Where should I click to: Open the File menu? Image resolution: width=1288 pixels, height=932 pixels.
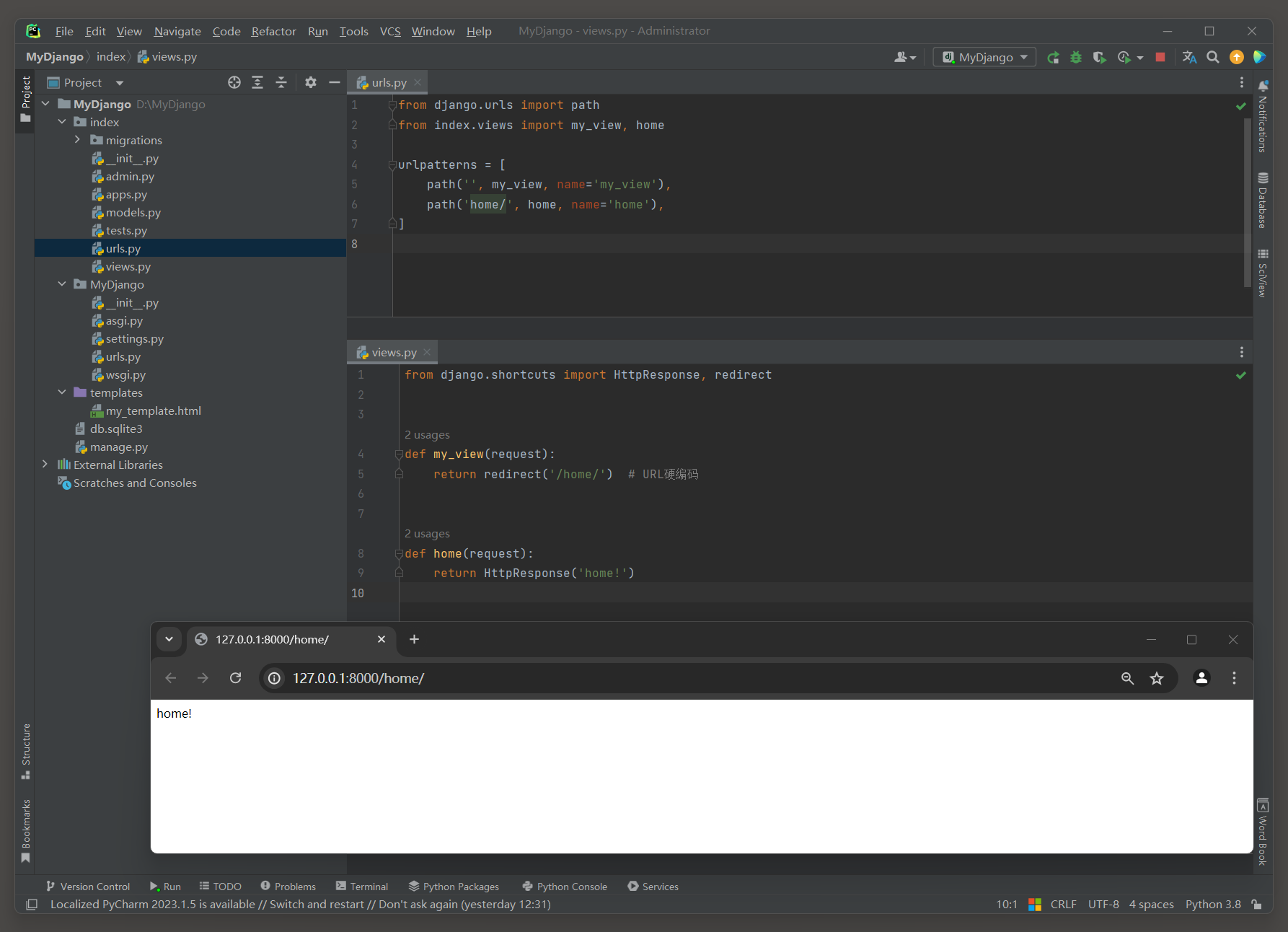point(64,31)
